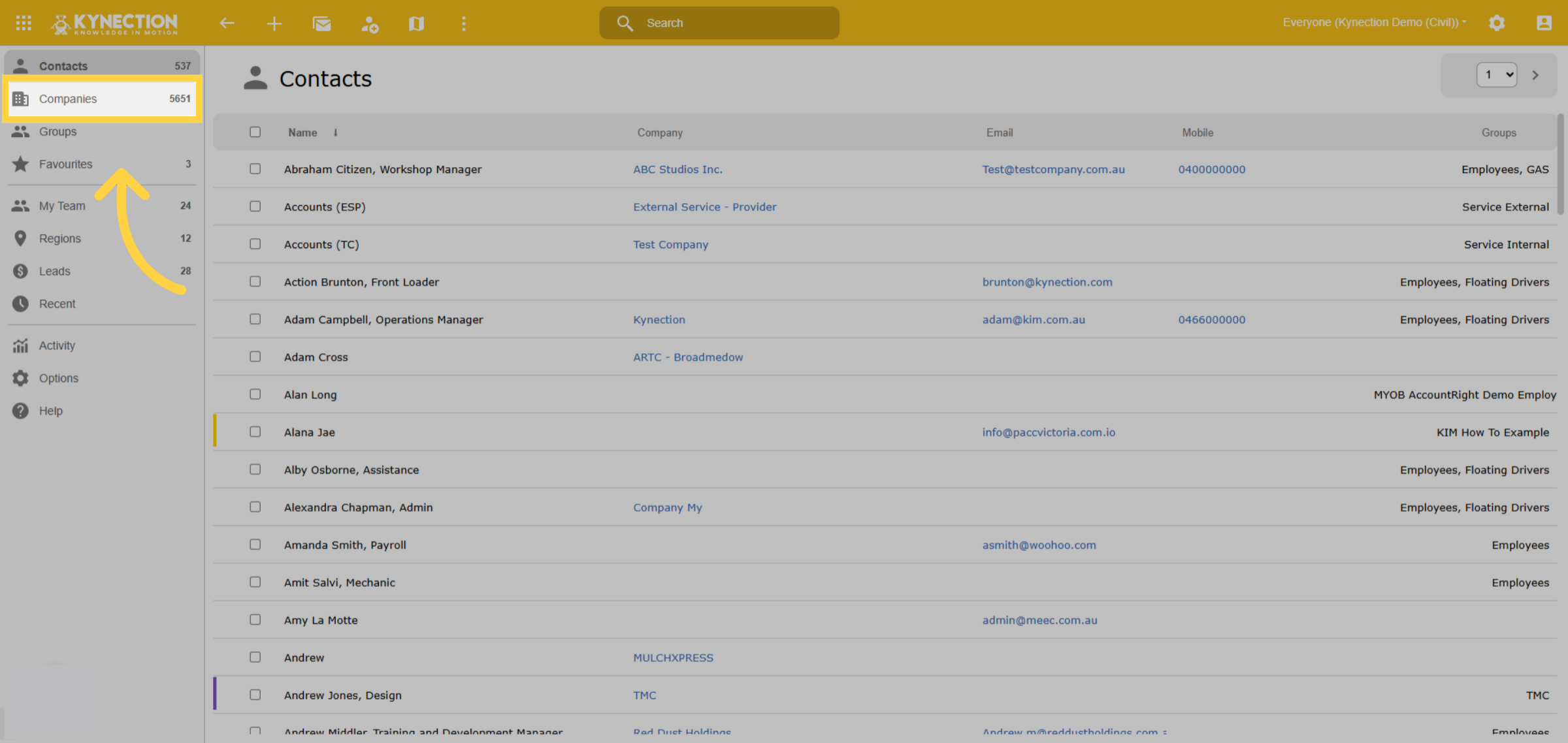
Task: Click the Regions location pin icon
Action: tap(20, 238)
